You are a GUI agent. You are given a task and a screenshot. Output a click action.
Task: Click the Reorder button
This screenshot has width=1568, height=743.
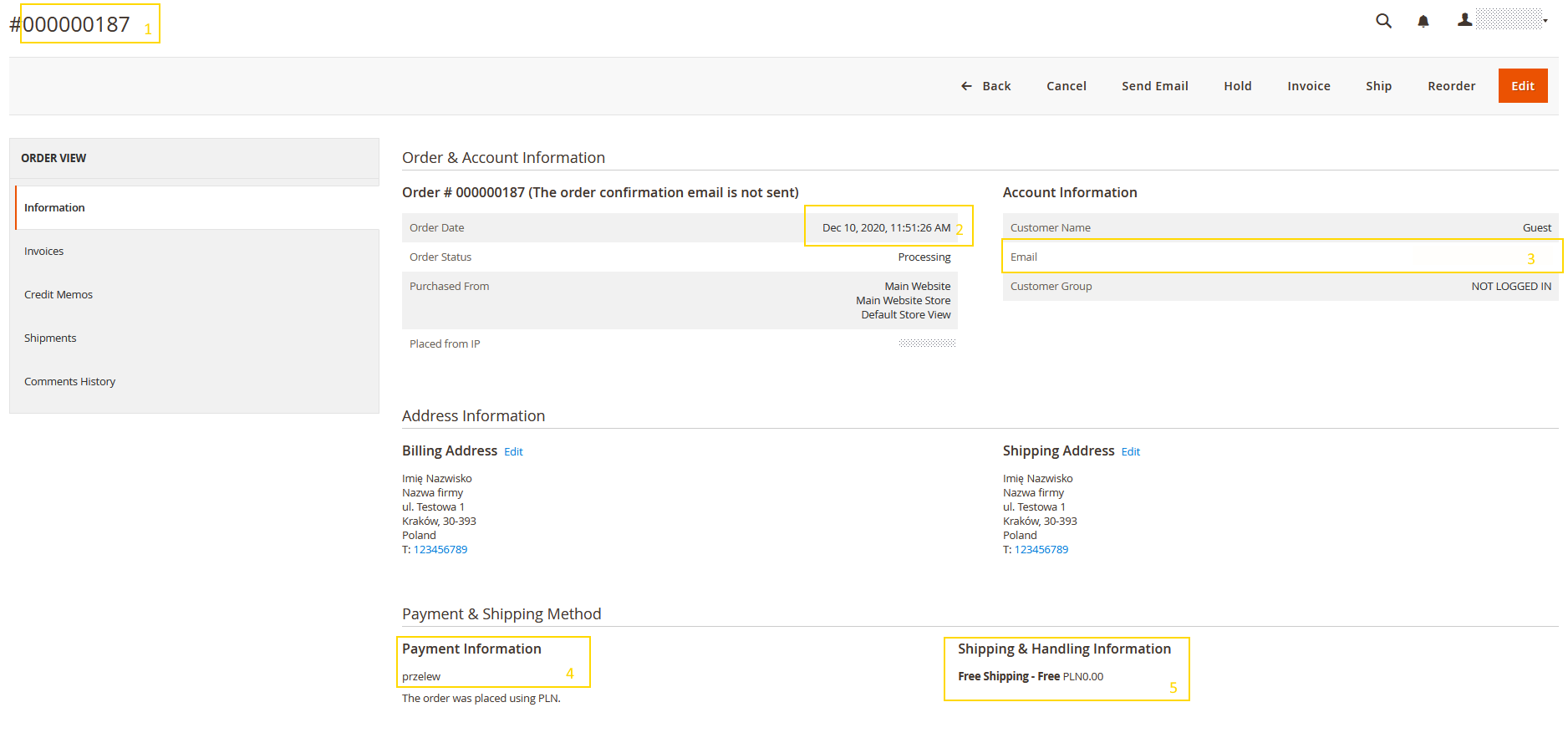(x=1451, y=86)
